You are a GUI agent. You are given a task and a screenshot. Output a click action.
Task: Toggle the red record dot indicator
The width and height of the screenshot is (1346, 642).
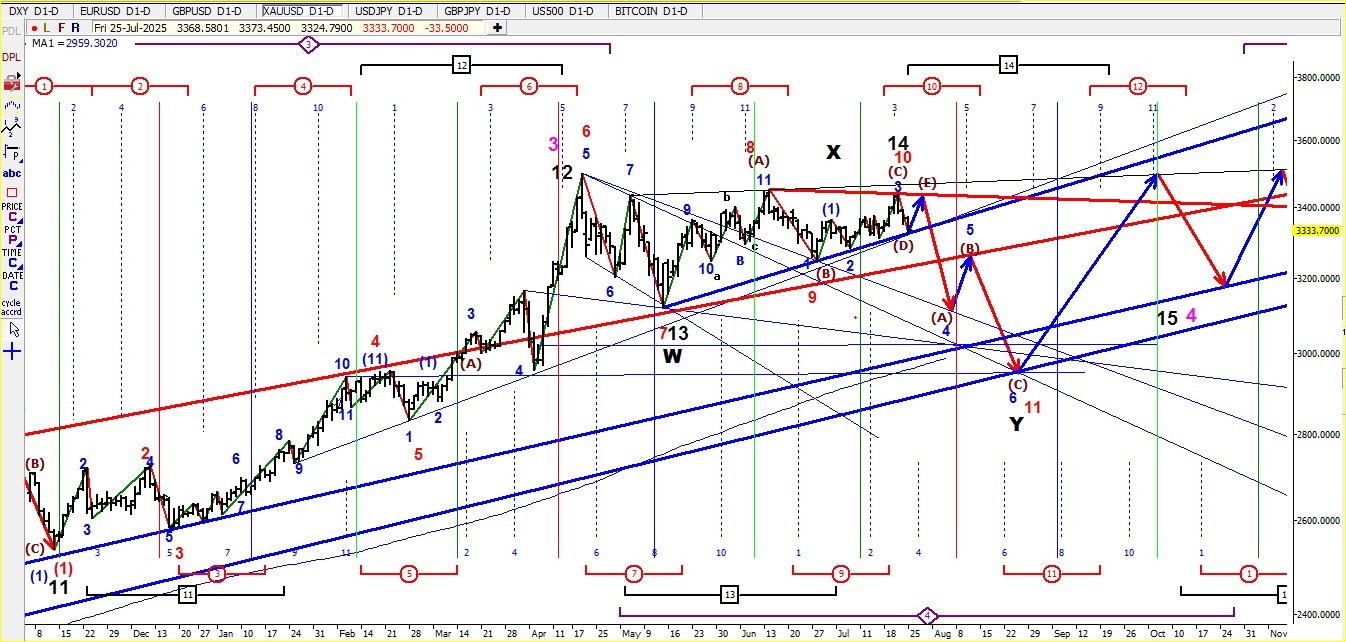35,28
